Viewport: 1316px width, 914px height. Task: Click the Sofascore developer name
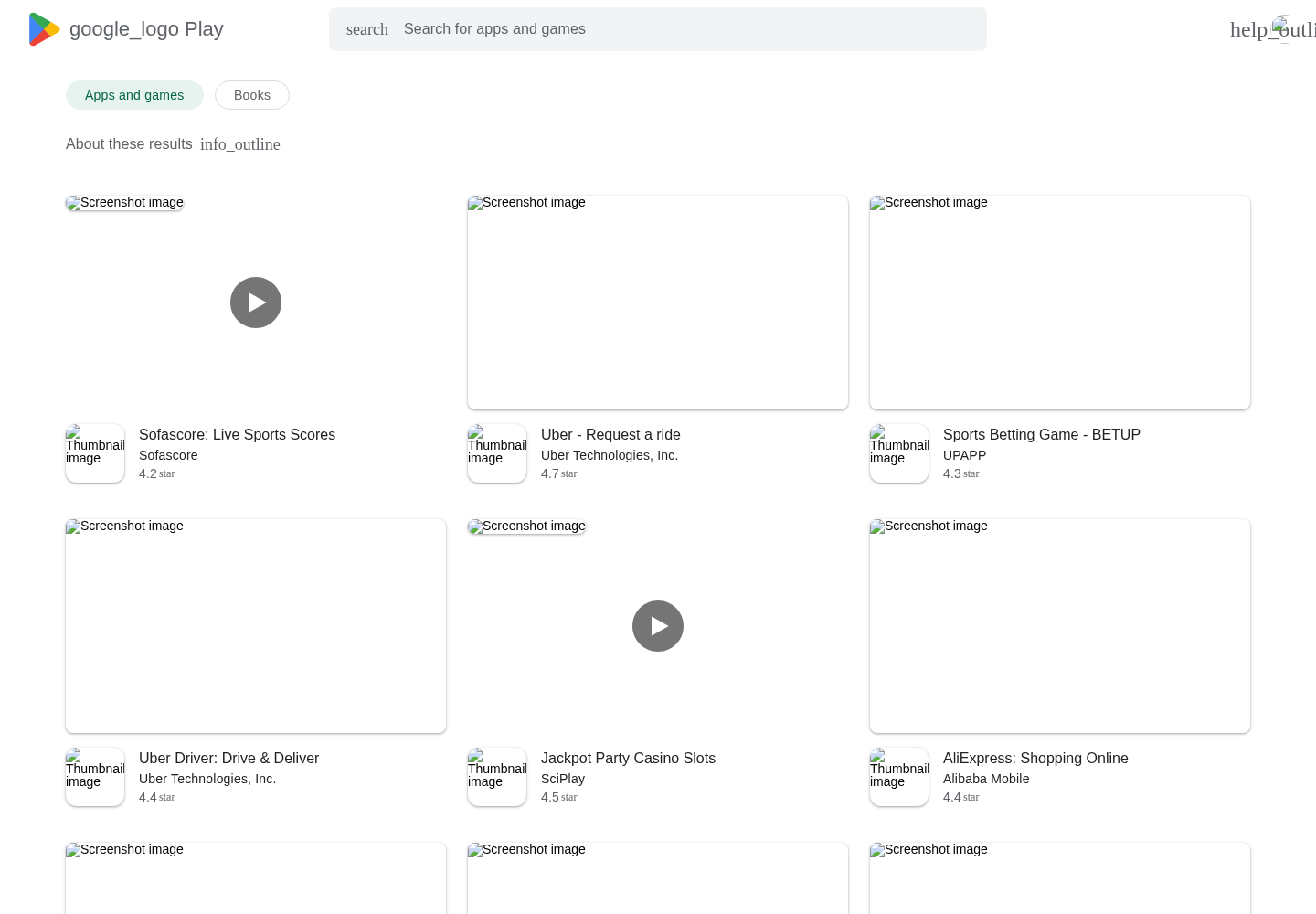click(x=168, y=455)
